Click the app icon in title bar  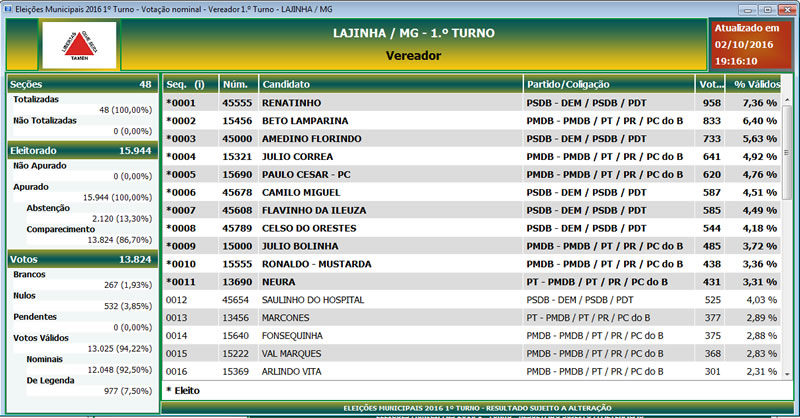(x=8, y=9)
